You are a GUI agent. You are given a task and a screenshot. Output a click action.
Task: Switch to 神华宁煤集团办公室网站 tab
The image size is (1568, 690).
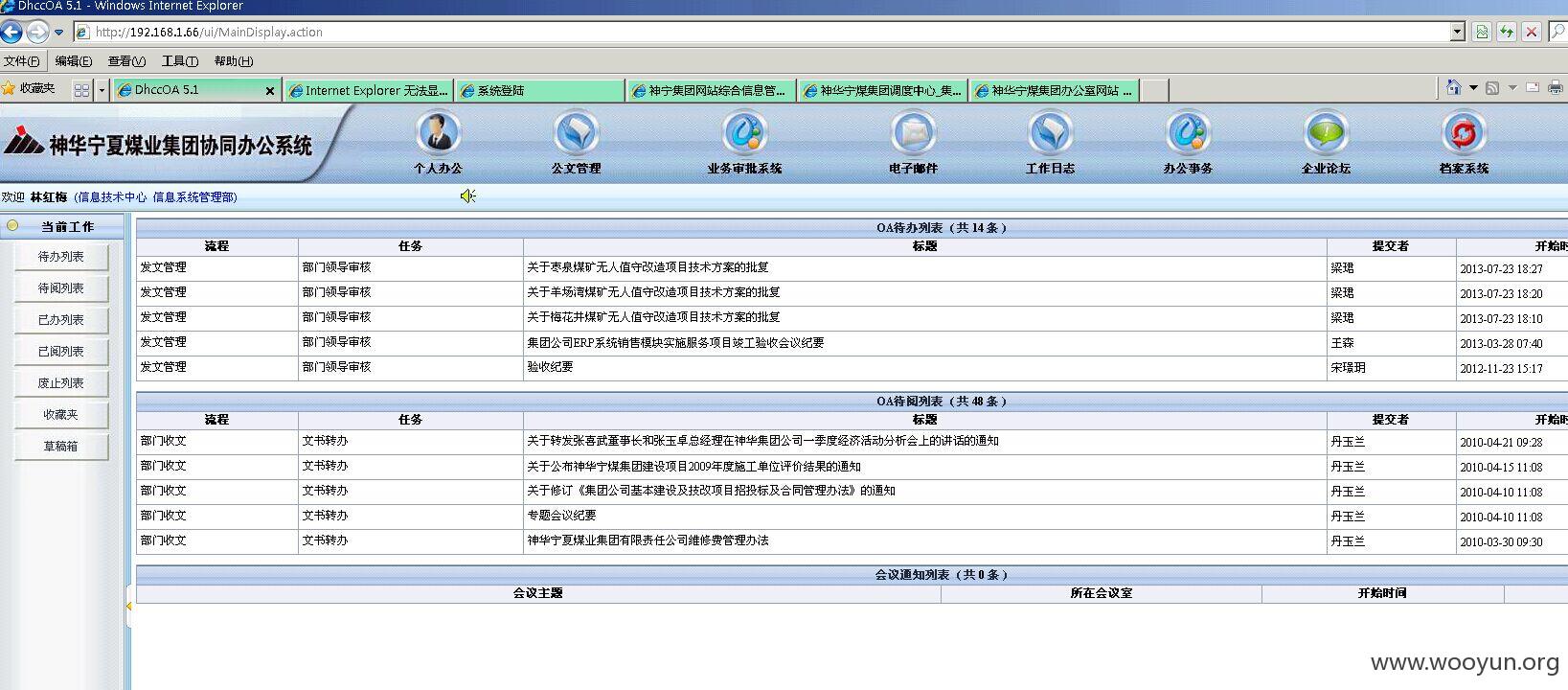(1054, 90)
